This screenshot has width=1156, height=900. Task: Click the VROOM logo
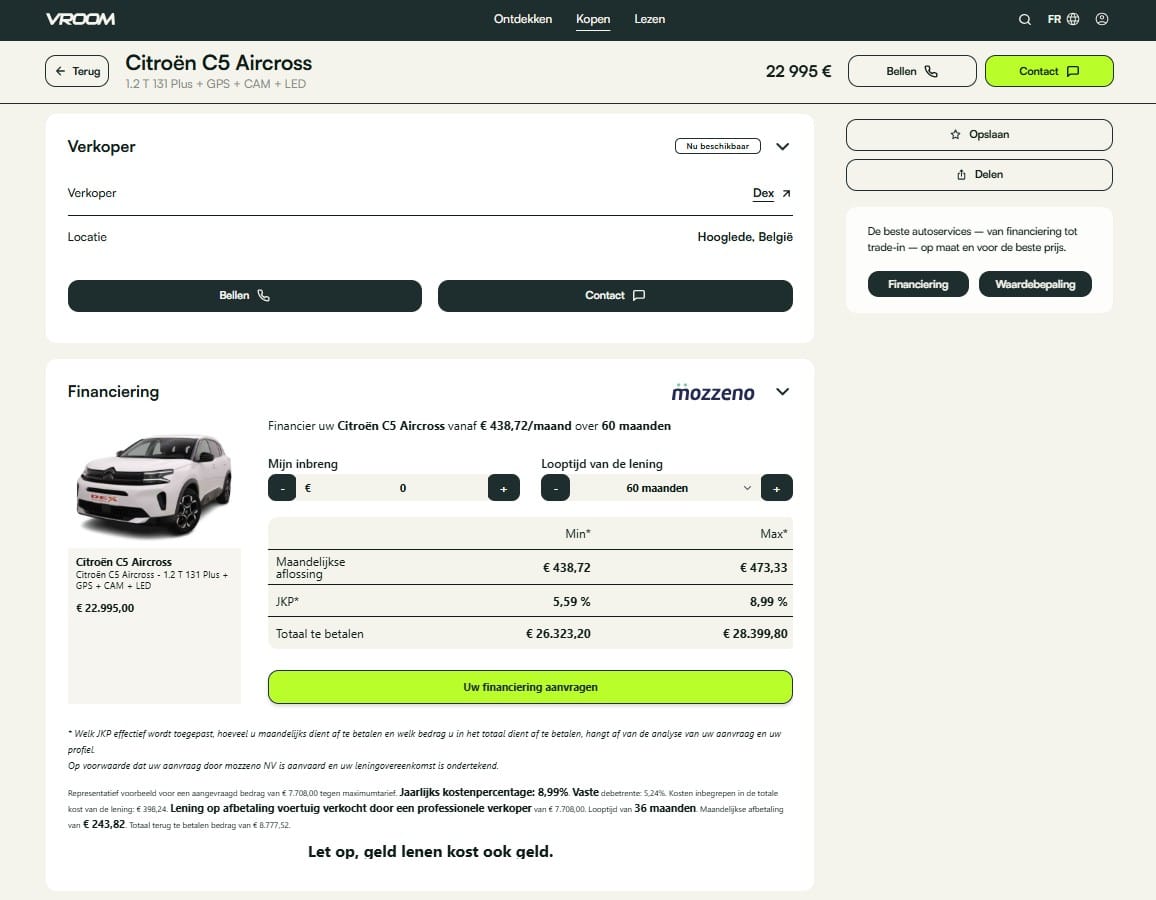[80, 19]
